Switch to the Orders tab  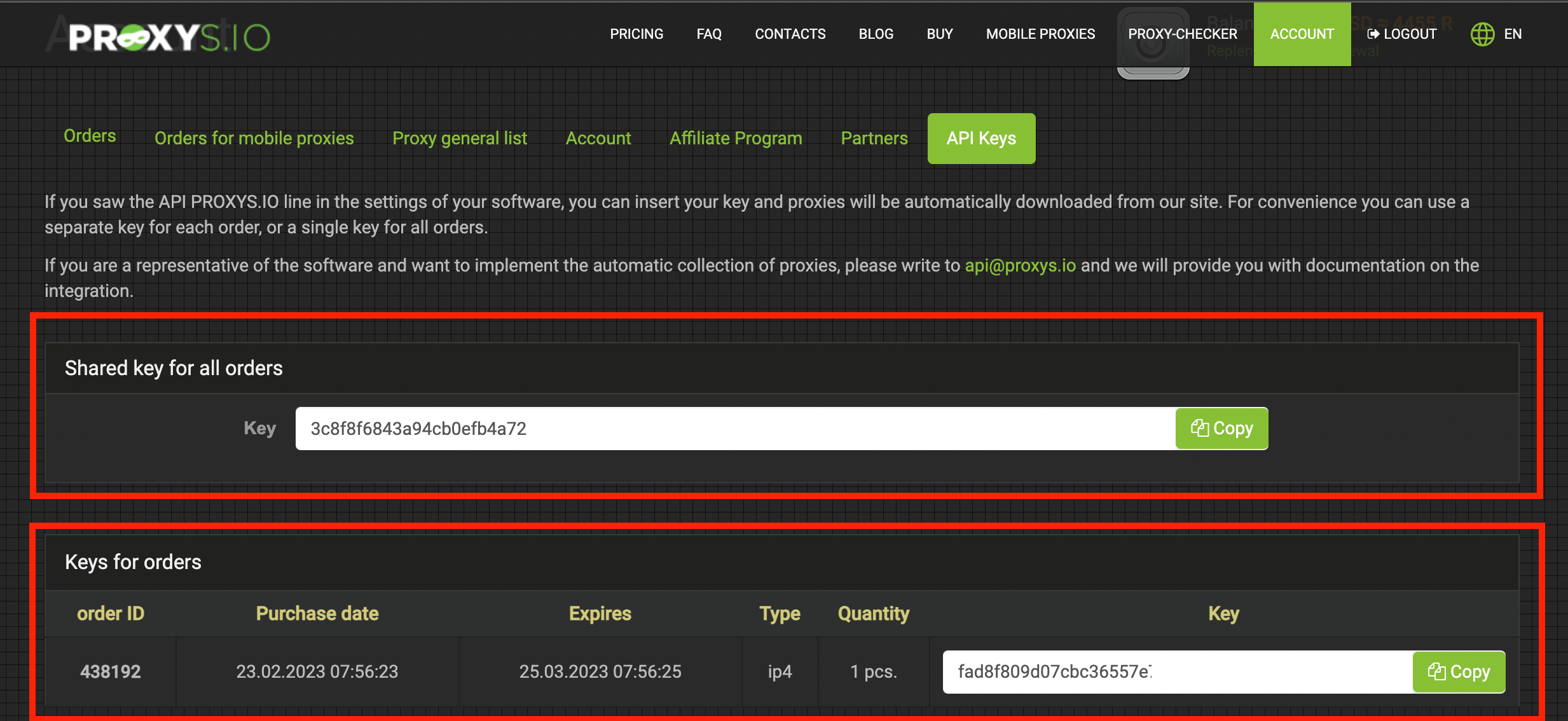(x=90, y=136)
